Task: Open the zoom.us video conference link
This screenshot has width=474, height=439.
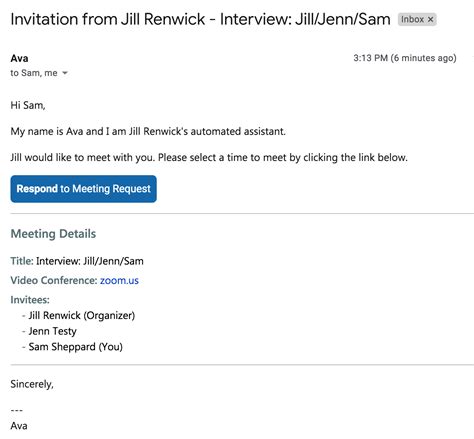Action: pyautogui.click(x=119, y=280)
